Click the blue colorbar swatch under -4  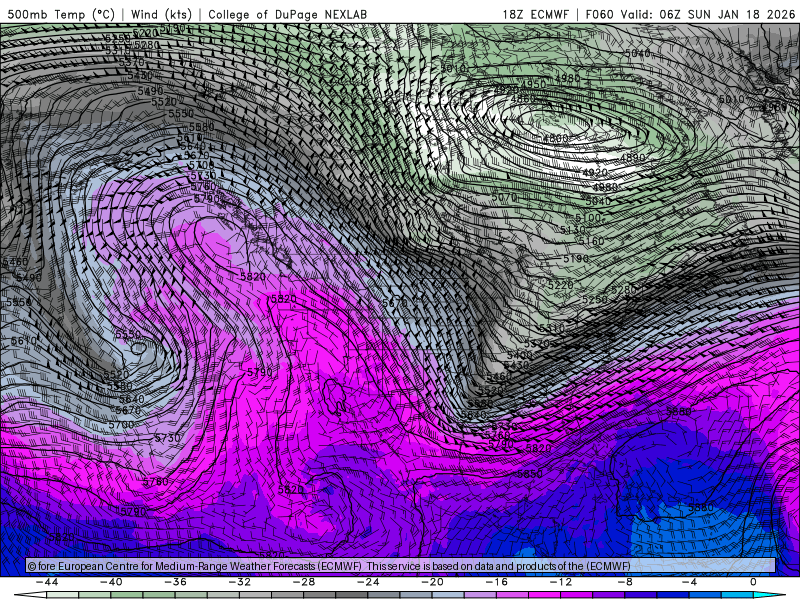pyautogui.click(x=673, y=595)
